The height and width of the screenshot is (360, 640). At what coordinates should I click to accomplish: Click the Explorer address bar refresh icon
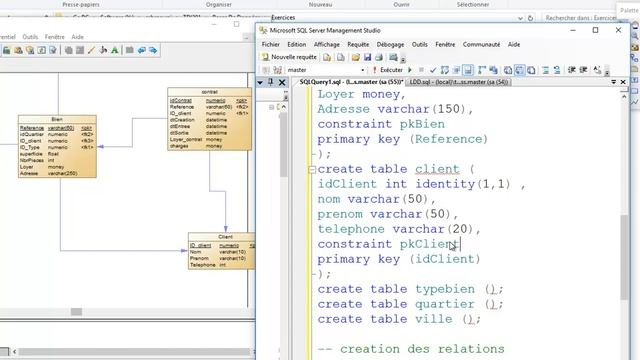[x=530, y=18]
